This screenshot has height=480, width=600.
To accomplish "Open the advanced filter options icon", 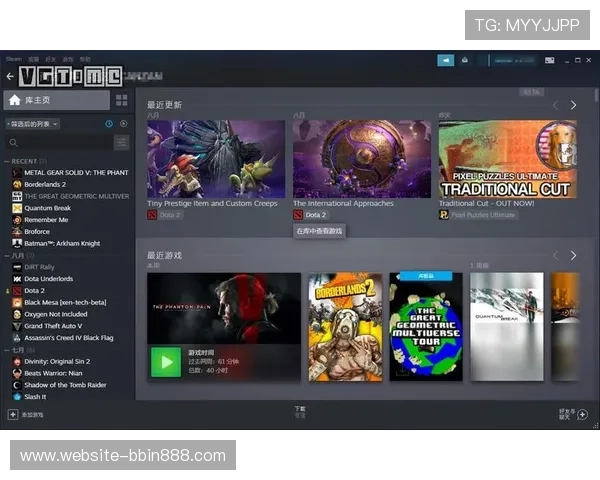I will pos(122,143).
